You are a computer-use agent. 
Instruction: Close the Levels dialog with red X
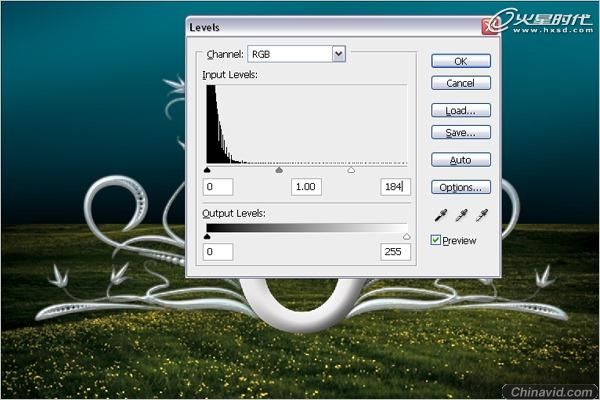tap(489, 26)
